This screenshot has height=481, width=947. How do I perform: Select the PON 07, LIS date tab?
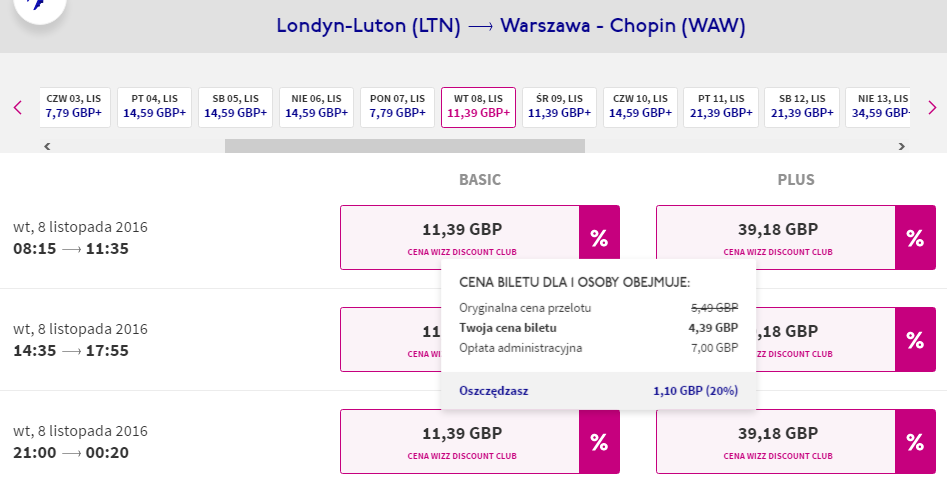tap(397, 108)
